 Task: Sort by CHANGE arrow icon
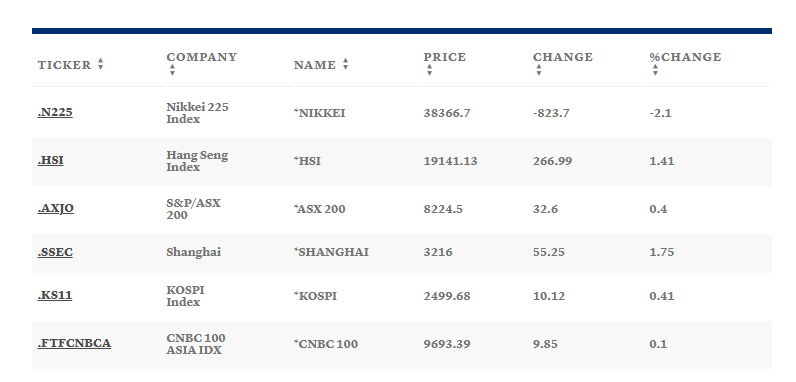click(x=539, y=70)
